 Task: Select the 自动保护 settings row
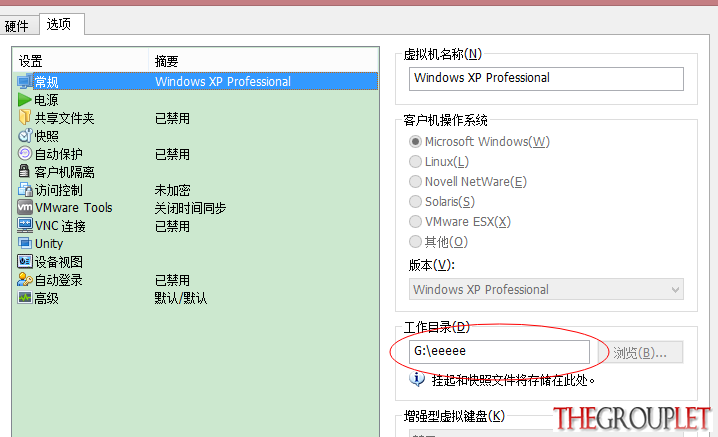tap(197, 153)
